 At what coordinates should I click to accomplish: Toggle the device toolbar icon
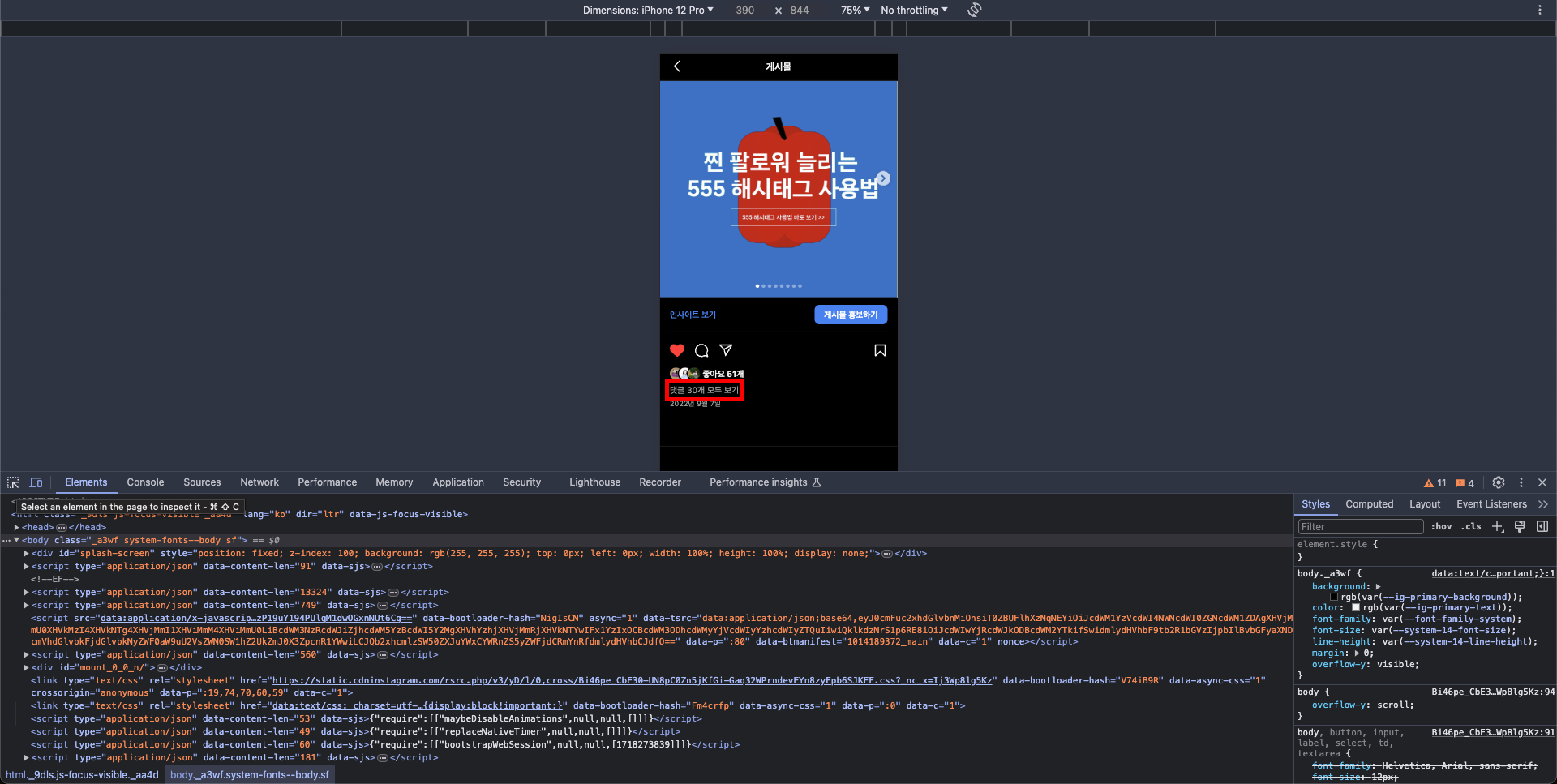point(36,482)
